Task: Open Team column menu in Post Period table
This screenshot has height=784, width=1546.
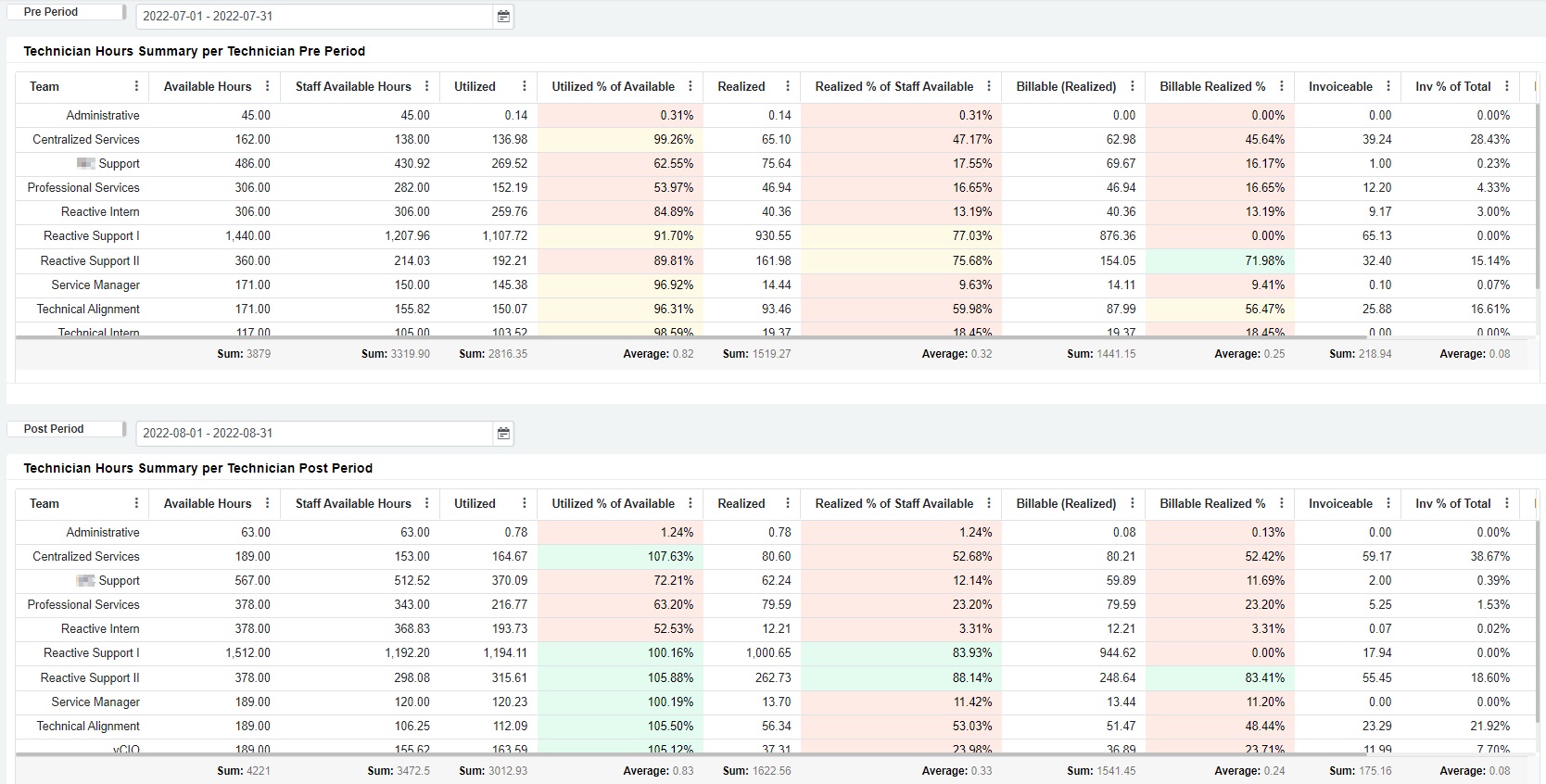Action: [137, 503]
